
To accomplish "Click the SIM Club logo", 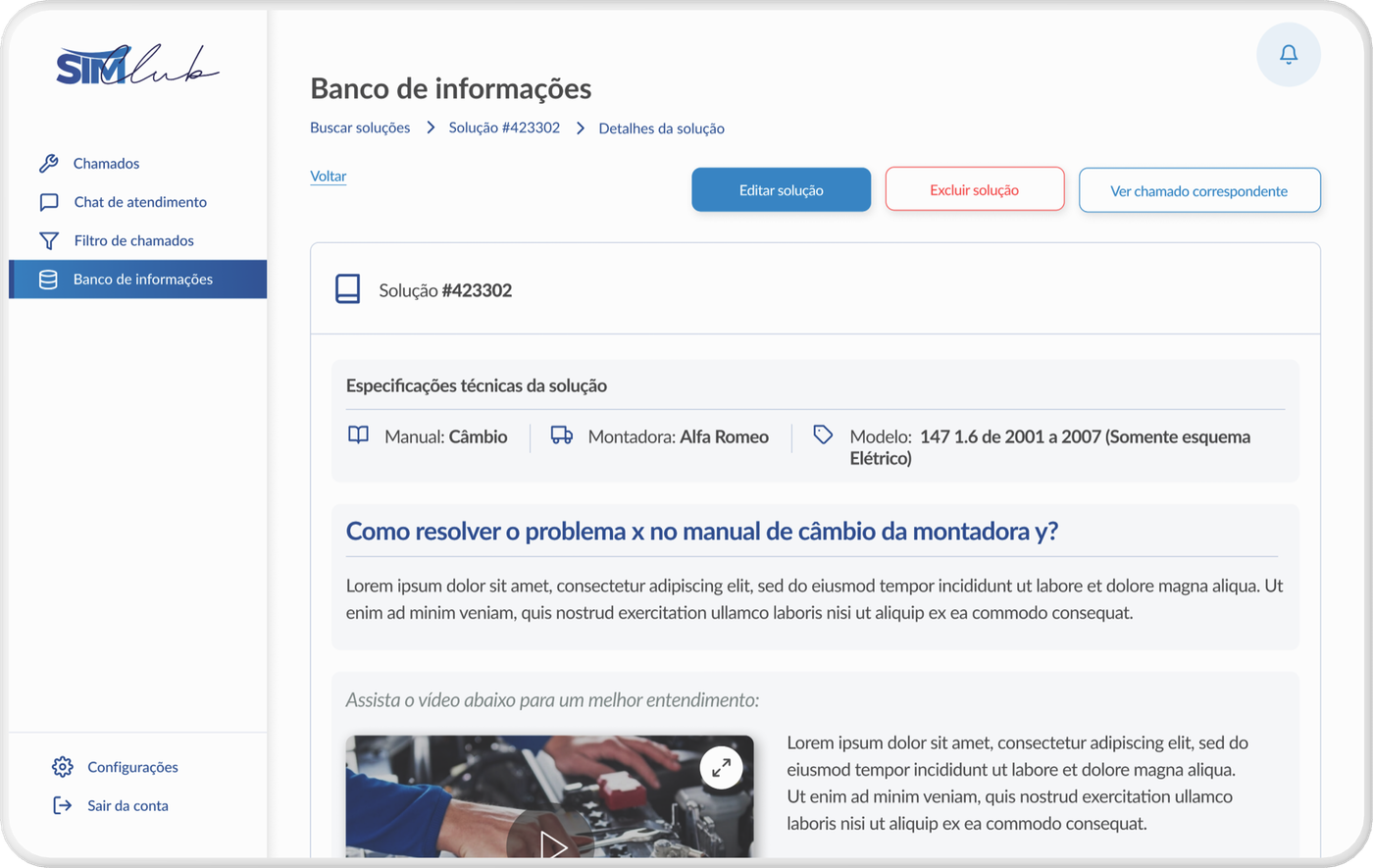I will tap(137, 66).
